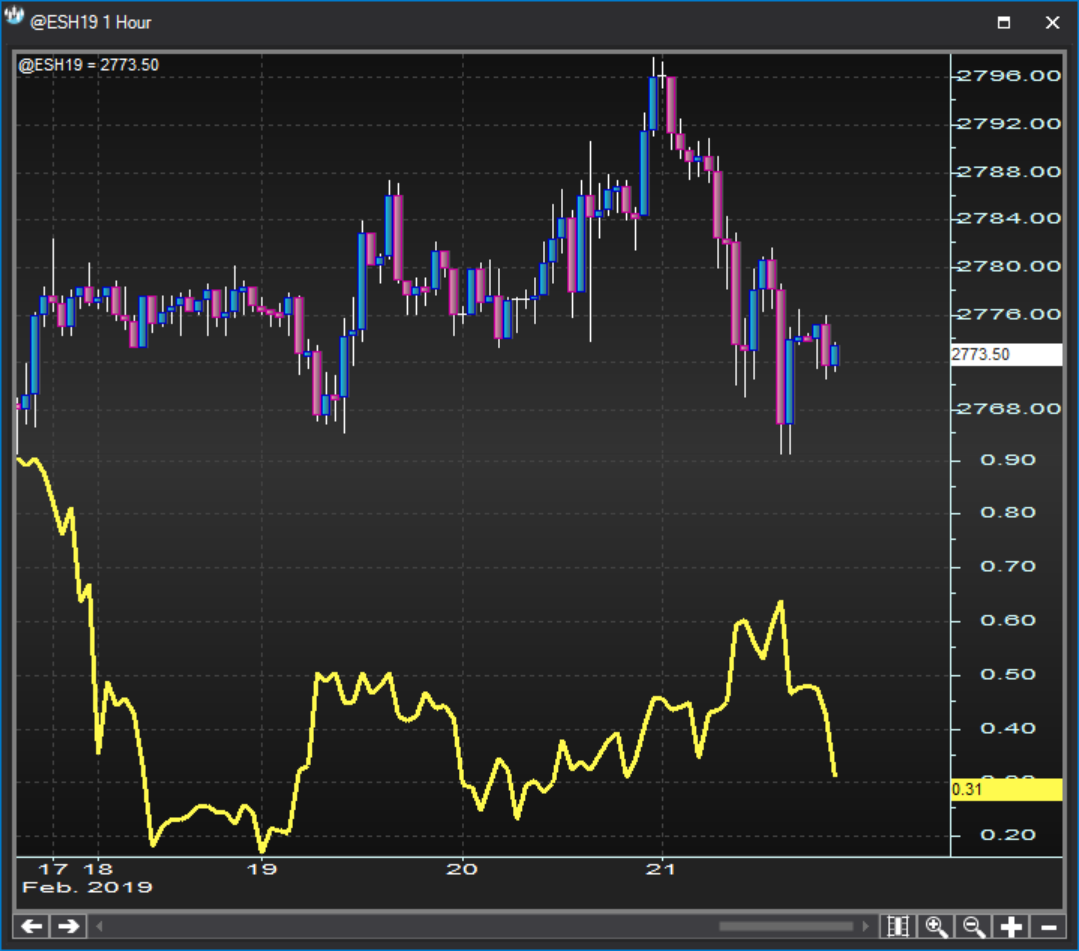Click the scrollbar right arrow
The height and width of the screenshot is (951, 1079).
pos(865,926)
